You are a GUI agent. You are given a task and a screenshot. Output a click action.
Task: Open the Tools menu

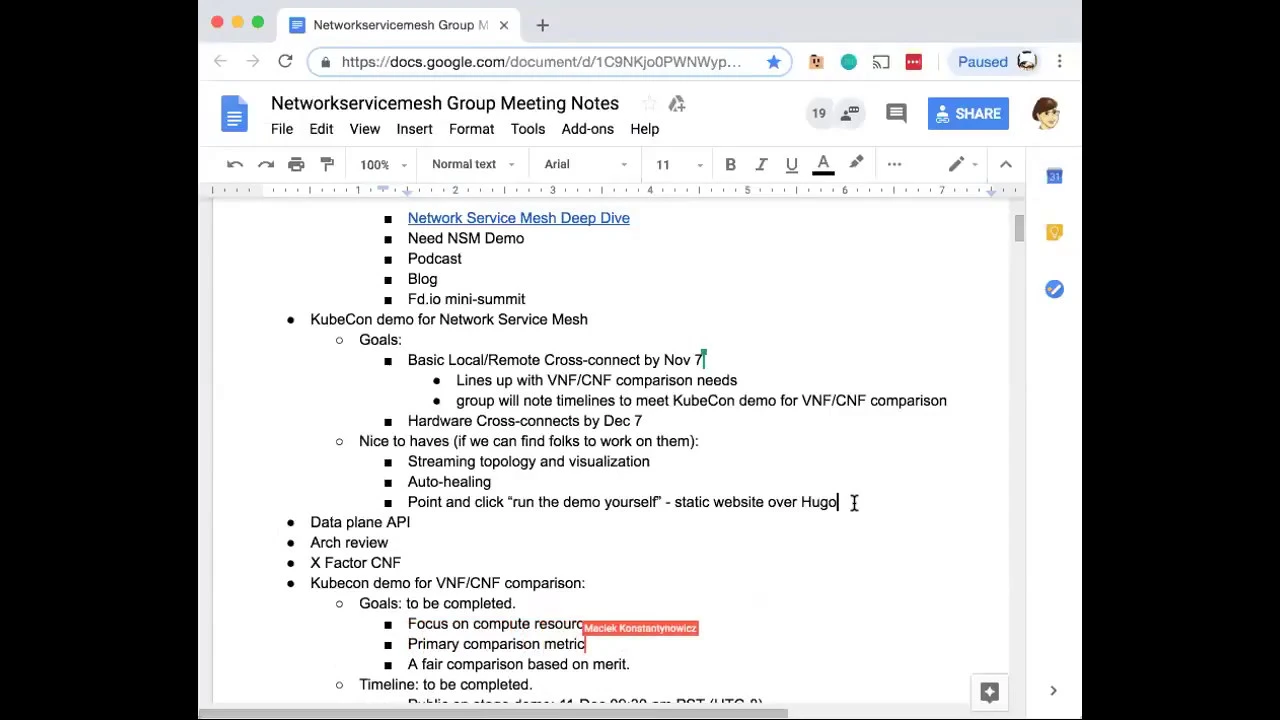(528, 129)
